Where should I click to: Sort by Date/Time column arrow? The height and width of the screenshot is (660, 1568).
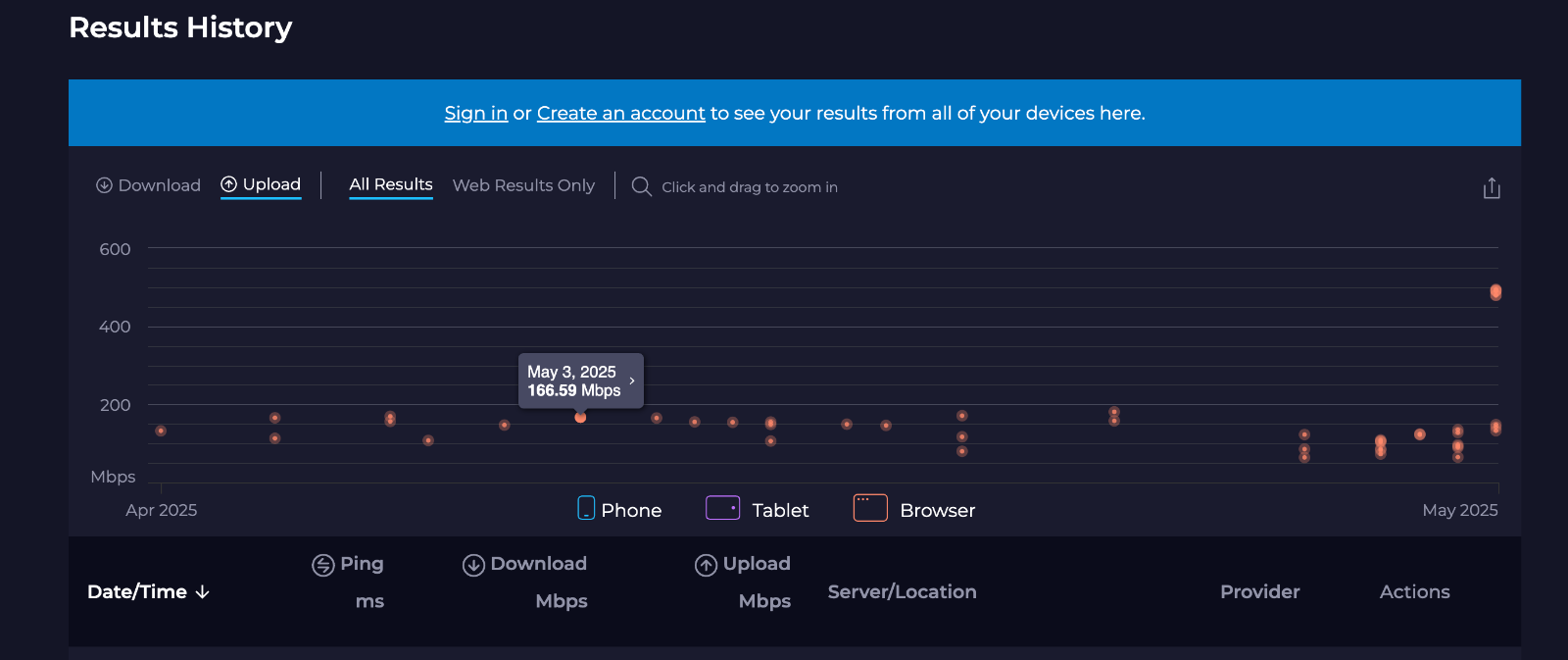point(203,592)
